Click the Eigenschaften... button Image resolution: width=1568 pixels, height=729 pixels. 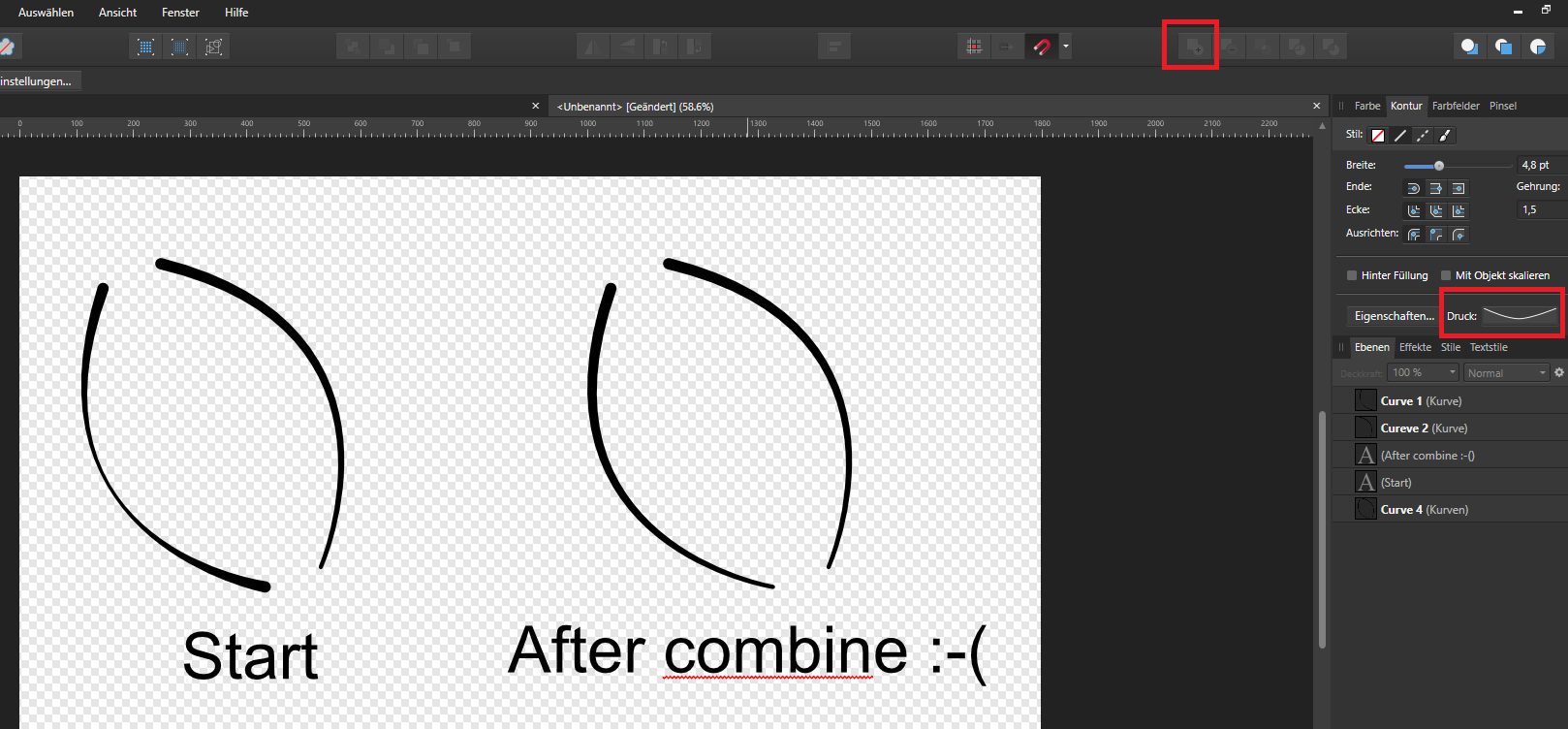pos(1394,316)
